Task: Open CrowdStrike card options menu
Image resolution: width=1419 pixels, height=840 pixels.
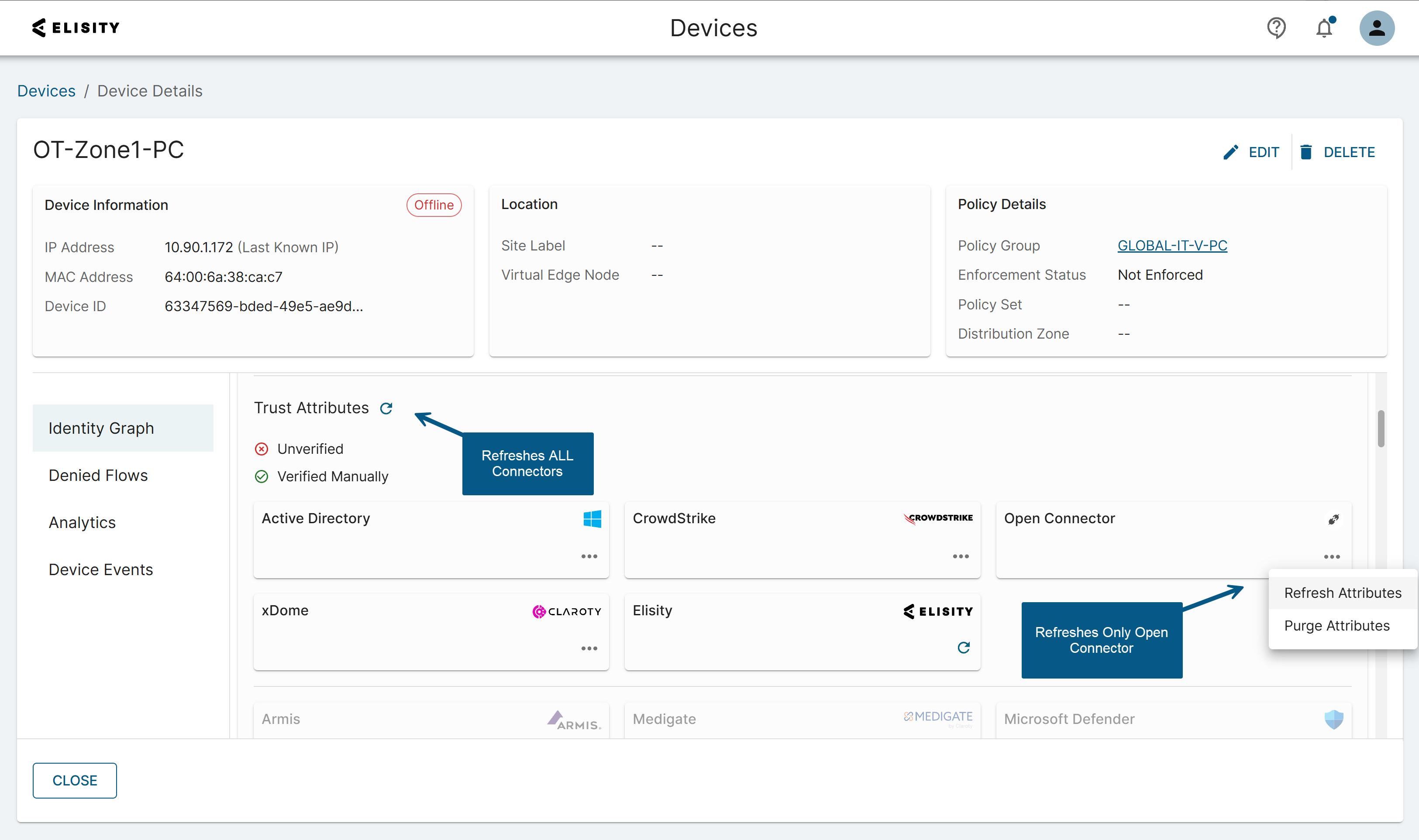Action: pyautogui.click(x=961, y=556)
